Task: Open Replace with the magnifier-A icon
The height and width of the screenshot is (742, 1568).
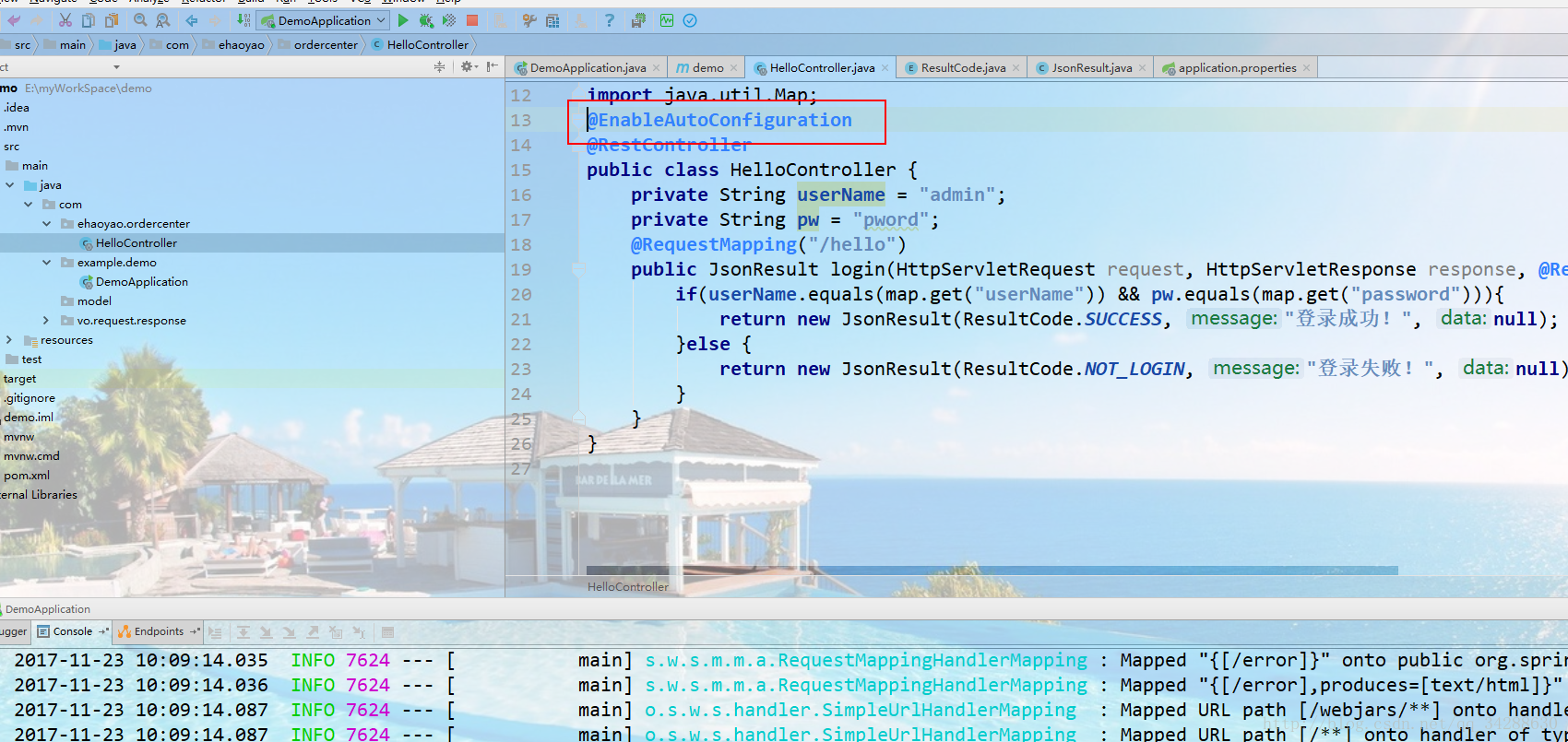Action: pos(162,20)
